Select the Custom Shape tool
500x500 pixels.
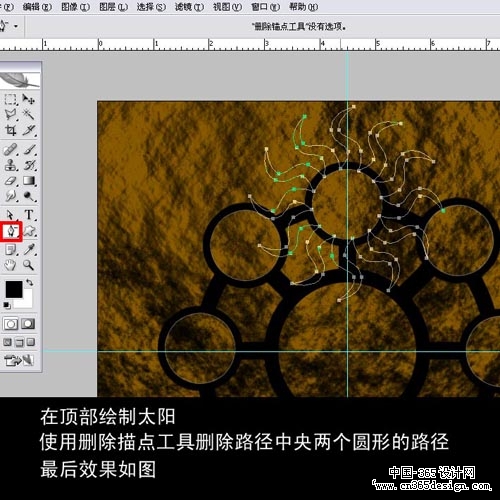pyautogui.click(x=29, y=231)
